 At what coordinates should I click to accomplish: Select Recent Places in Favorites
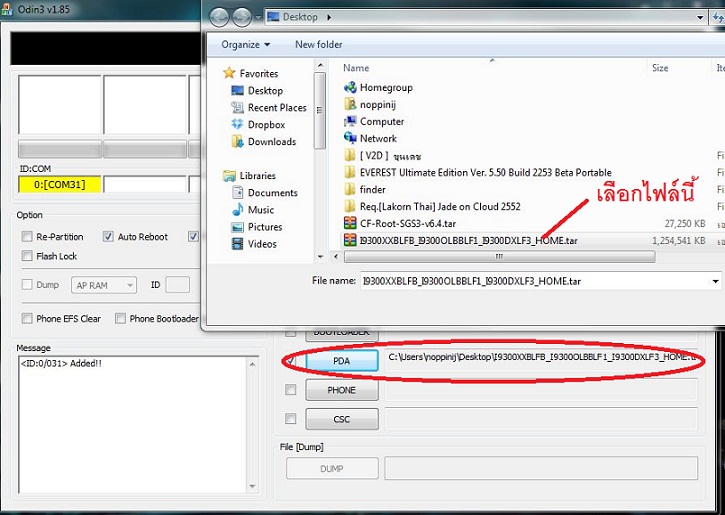point(277,107)
